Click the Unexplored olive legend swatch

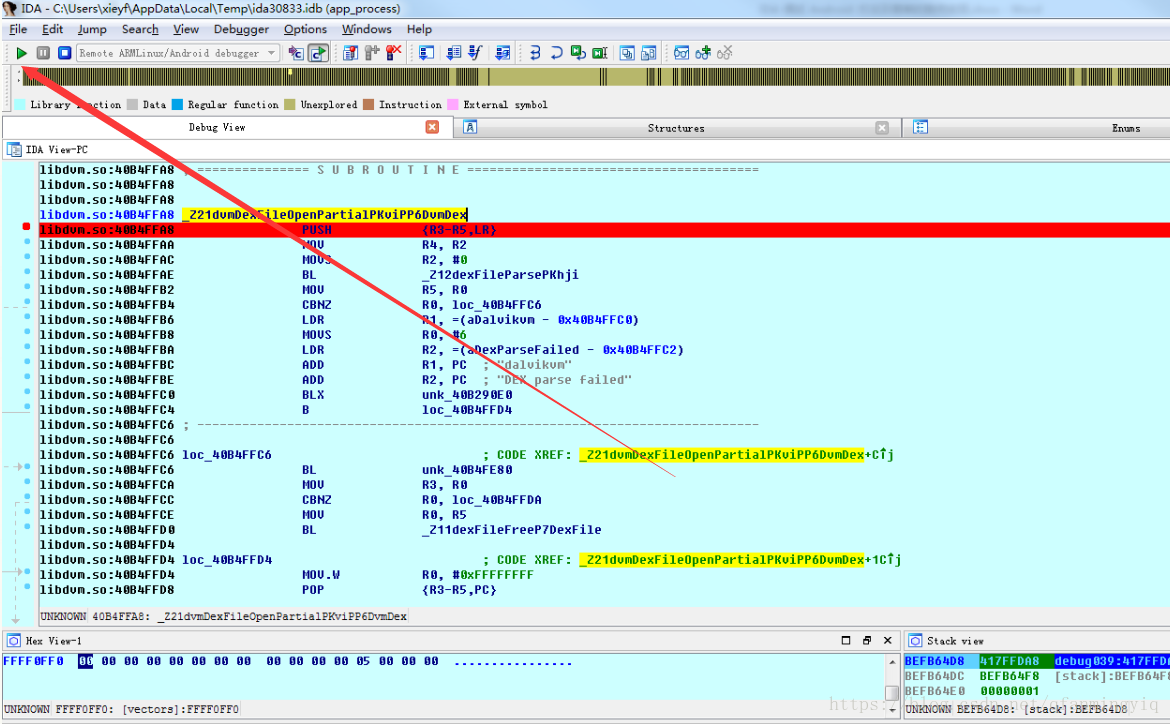click(290, 104)
